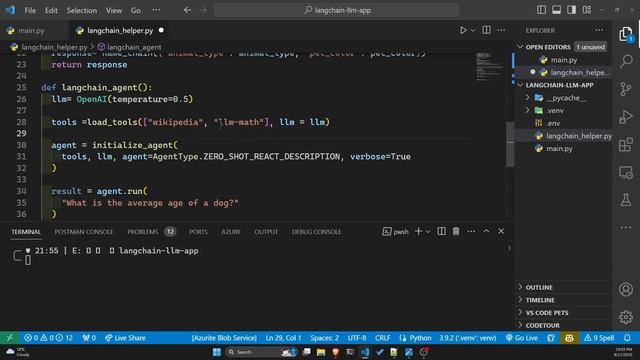The height and width of the screenshot is (360, 640).
Task: Open the Windows Start menu
Action: (217, 352)
